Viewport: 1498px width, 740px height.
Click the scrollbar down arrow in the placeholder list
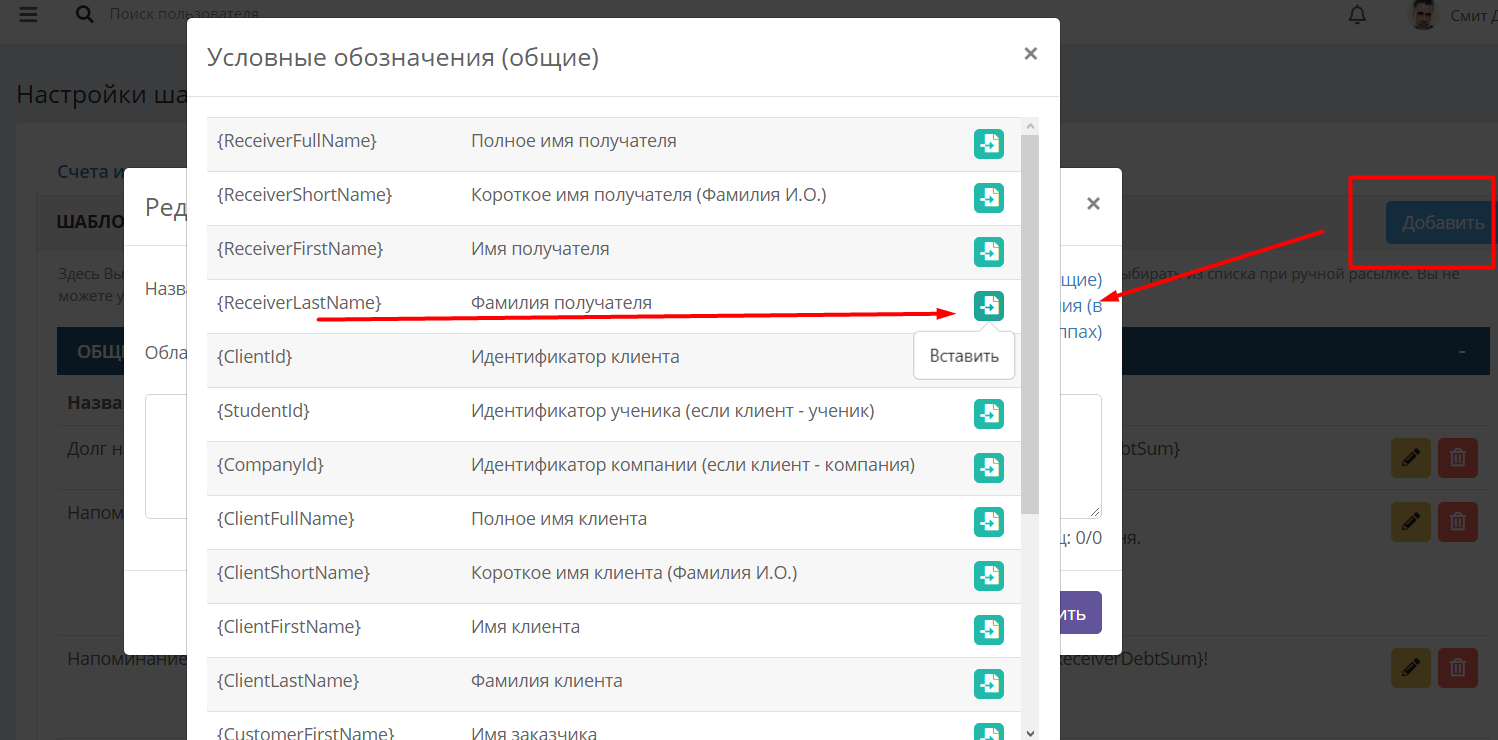pos(1030,731)
